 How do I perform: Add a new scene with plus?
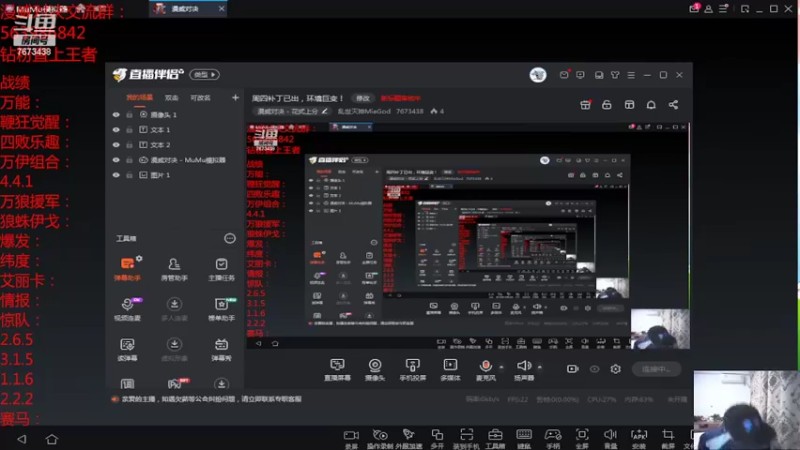point(235,97)
